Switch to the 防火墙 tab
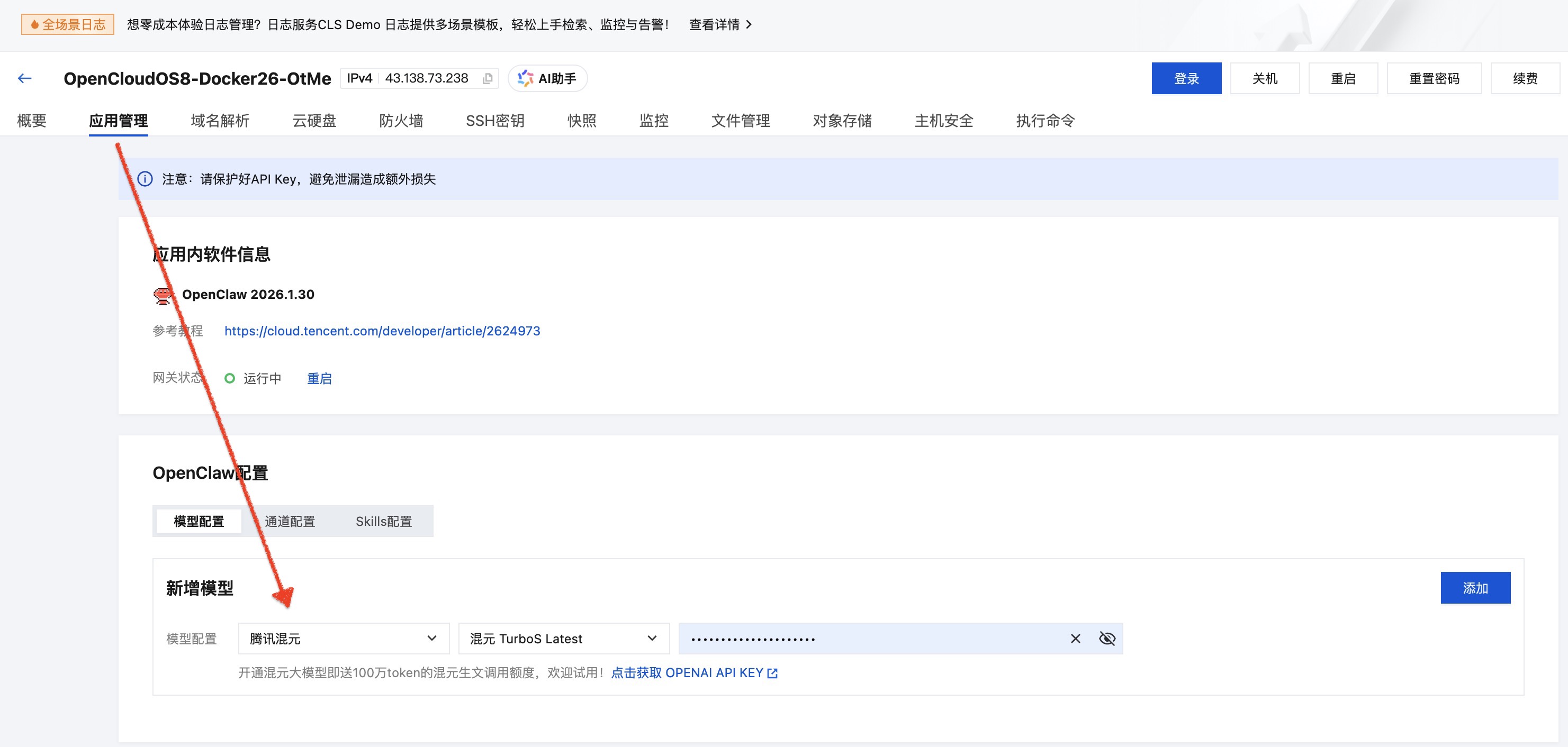Screen dimensions: 1568x747 point(401,121)
